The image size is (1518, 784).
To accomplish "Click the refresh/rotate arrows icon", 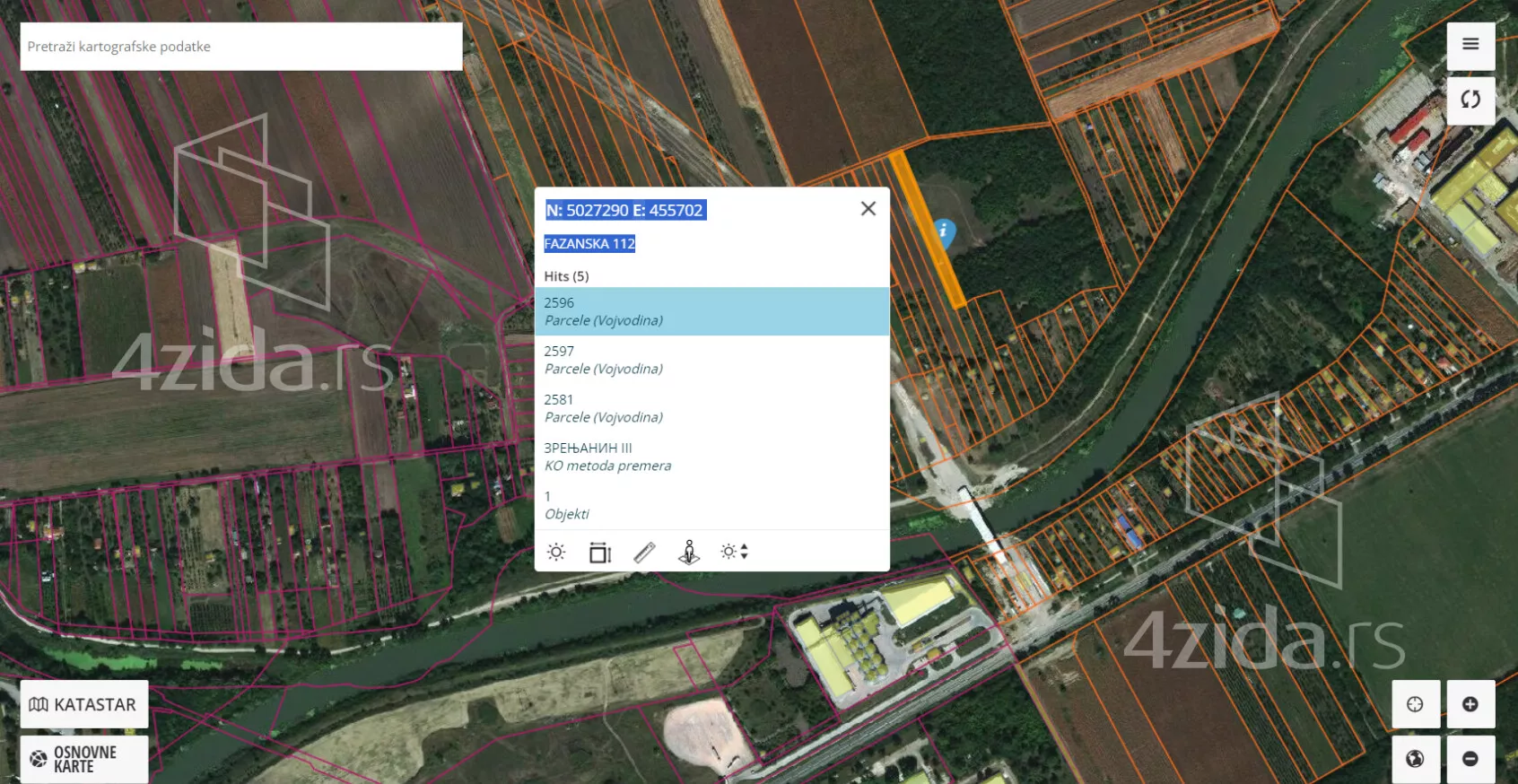I will [x=1470, y=100].
